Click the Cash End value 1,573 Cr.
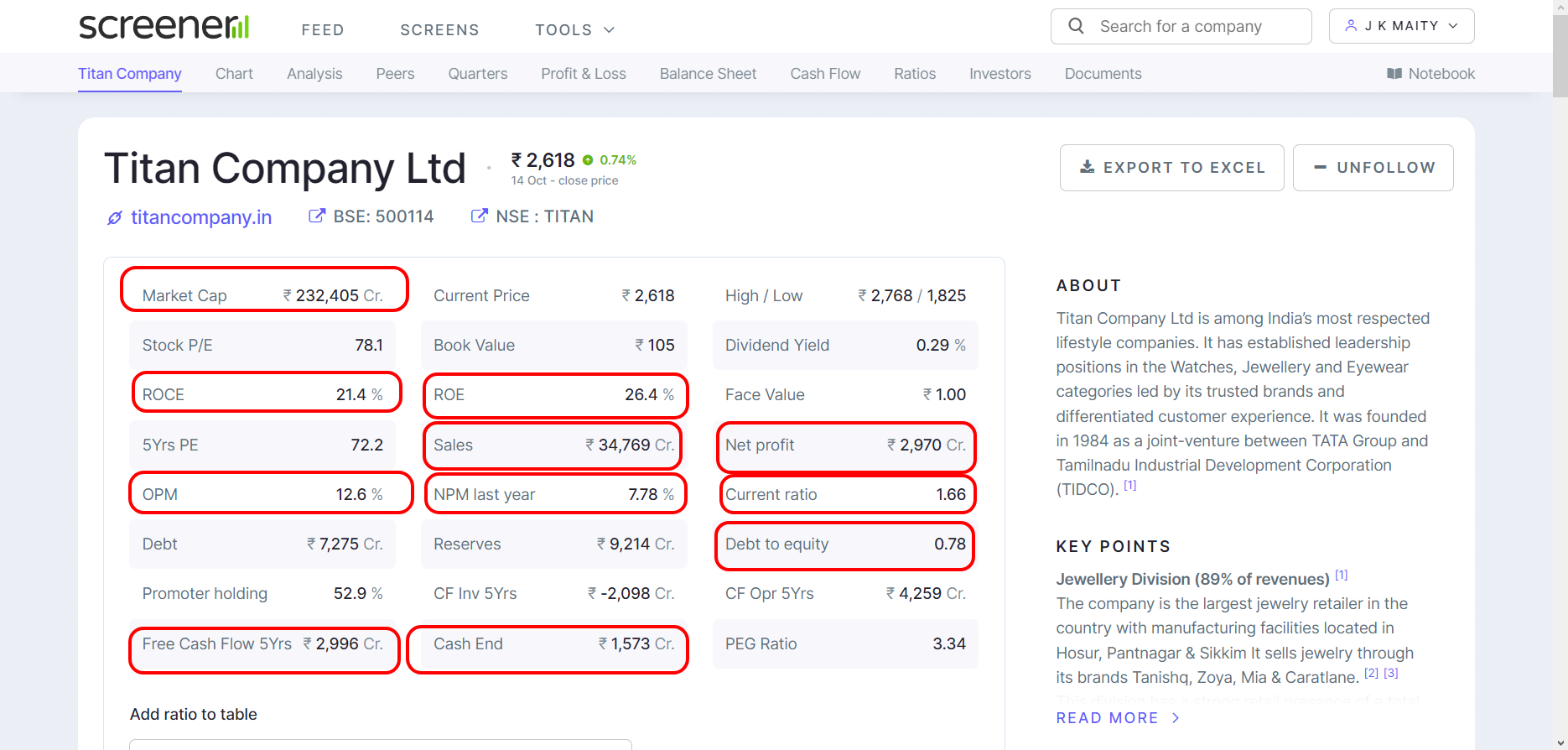The height and width of the screenshot is (750, 1568). [x=636, y=643]
